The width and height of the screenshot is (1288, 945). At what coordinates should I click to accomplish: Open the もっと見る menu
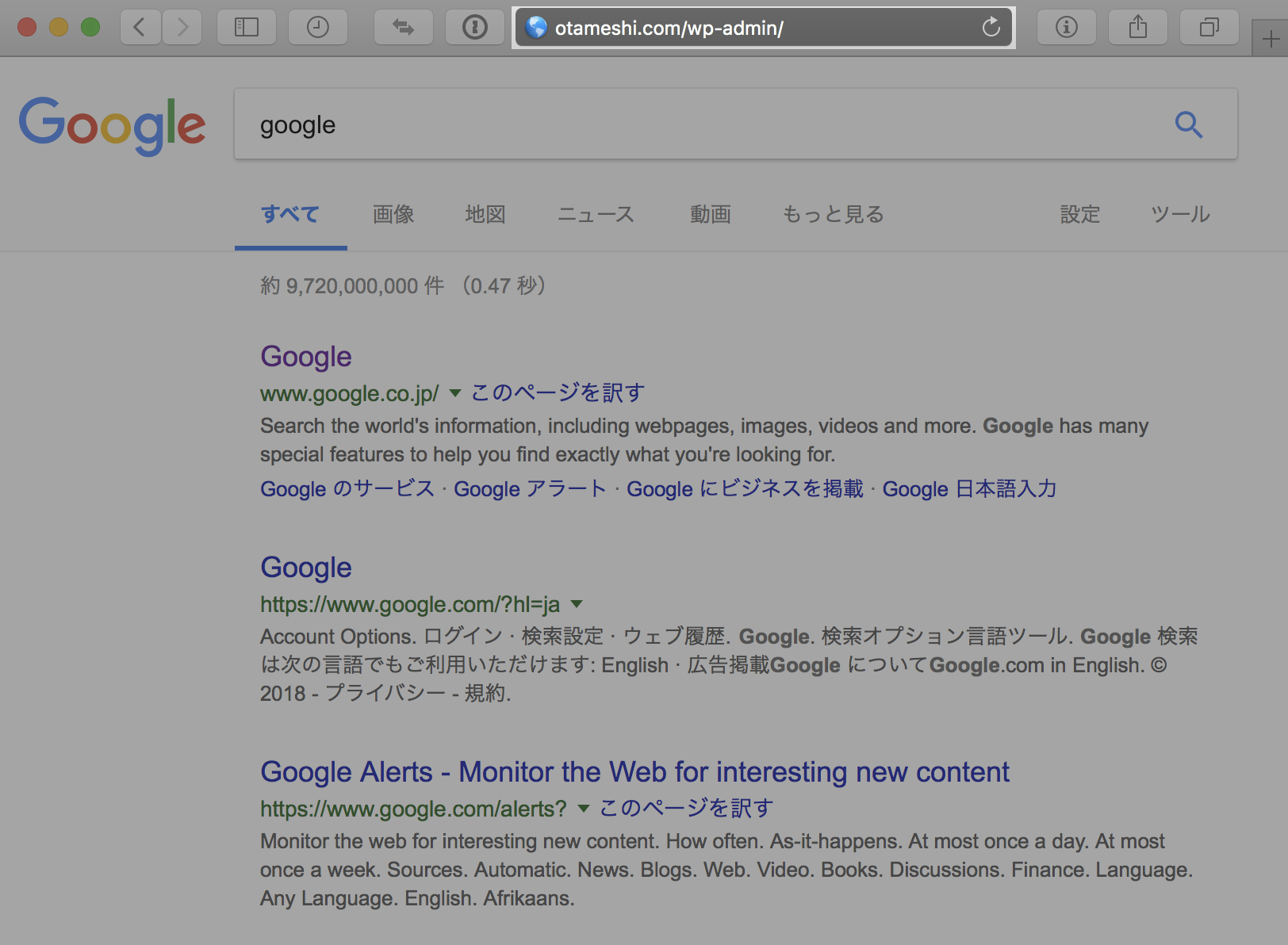click(x=833, y=214)
